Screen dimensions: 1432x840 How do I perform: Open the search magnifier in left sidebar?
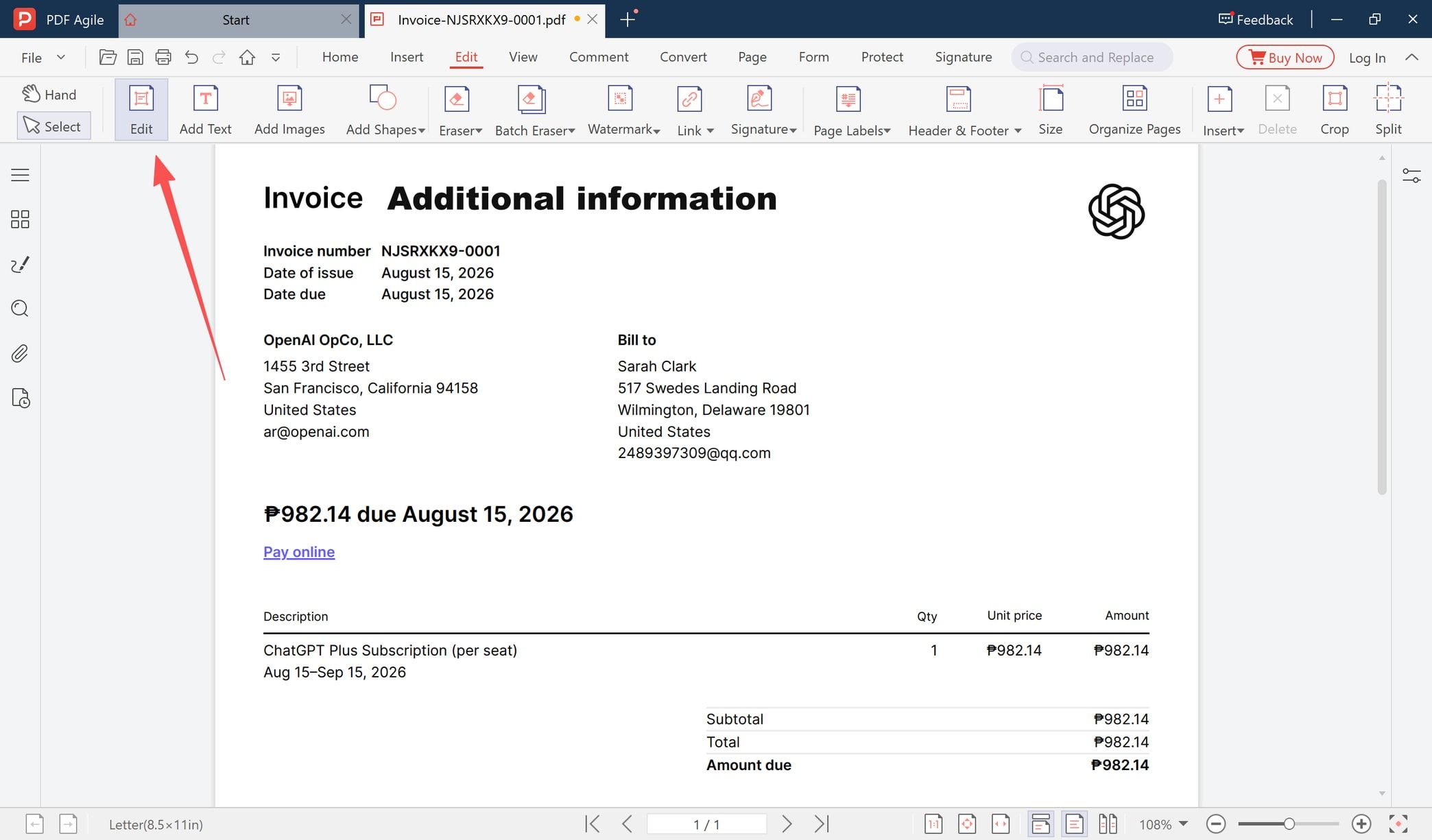pyautogui.click(x=20, y=309)
